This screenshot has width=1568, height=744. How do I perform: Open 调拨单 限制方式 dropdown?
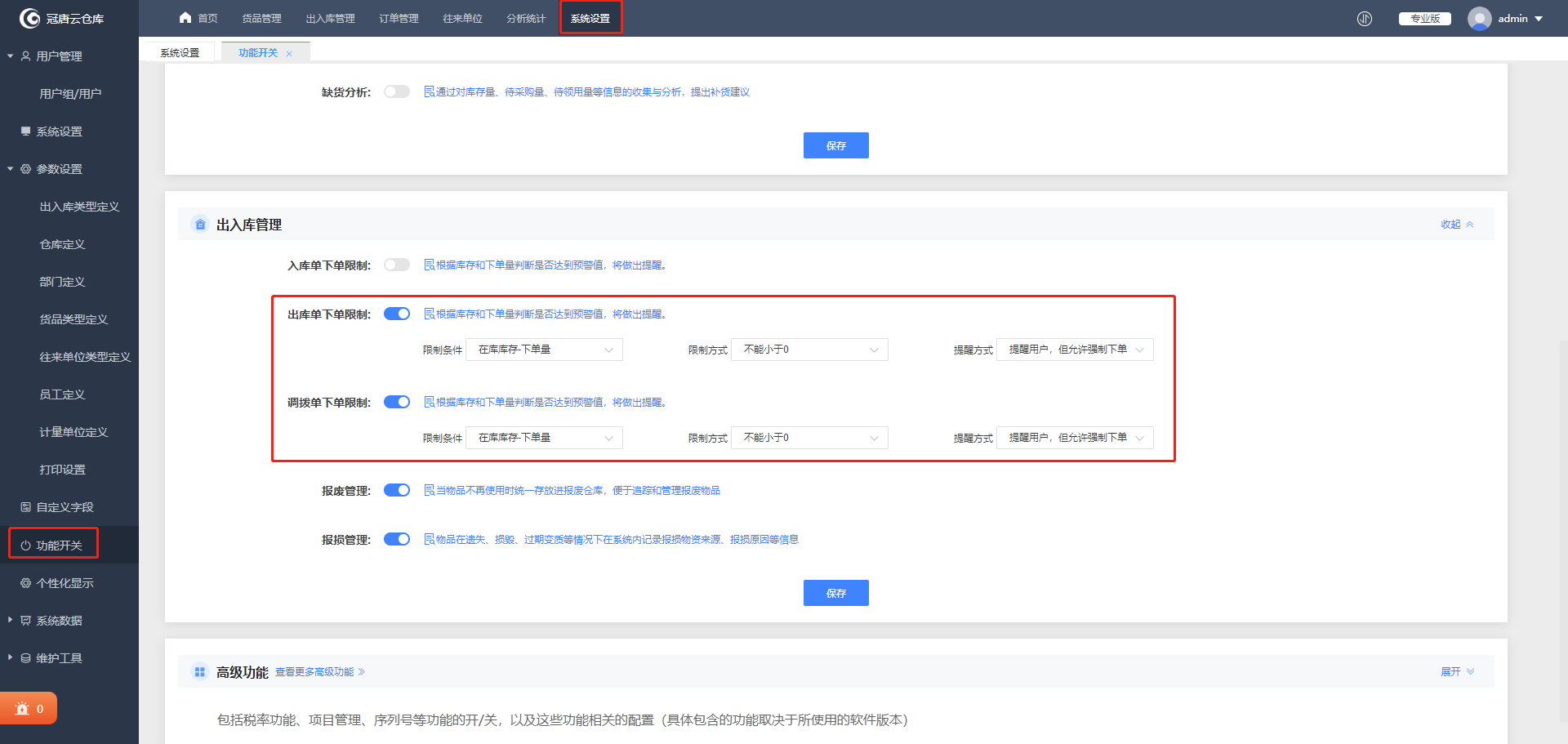tap(809, 438)
